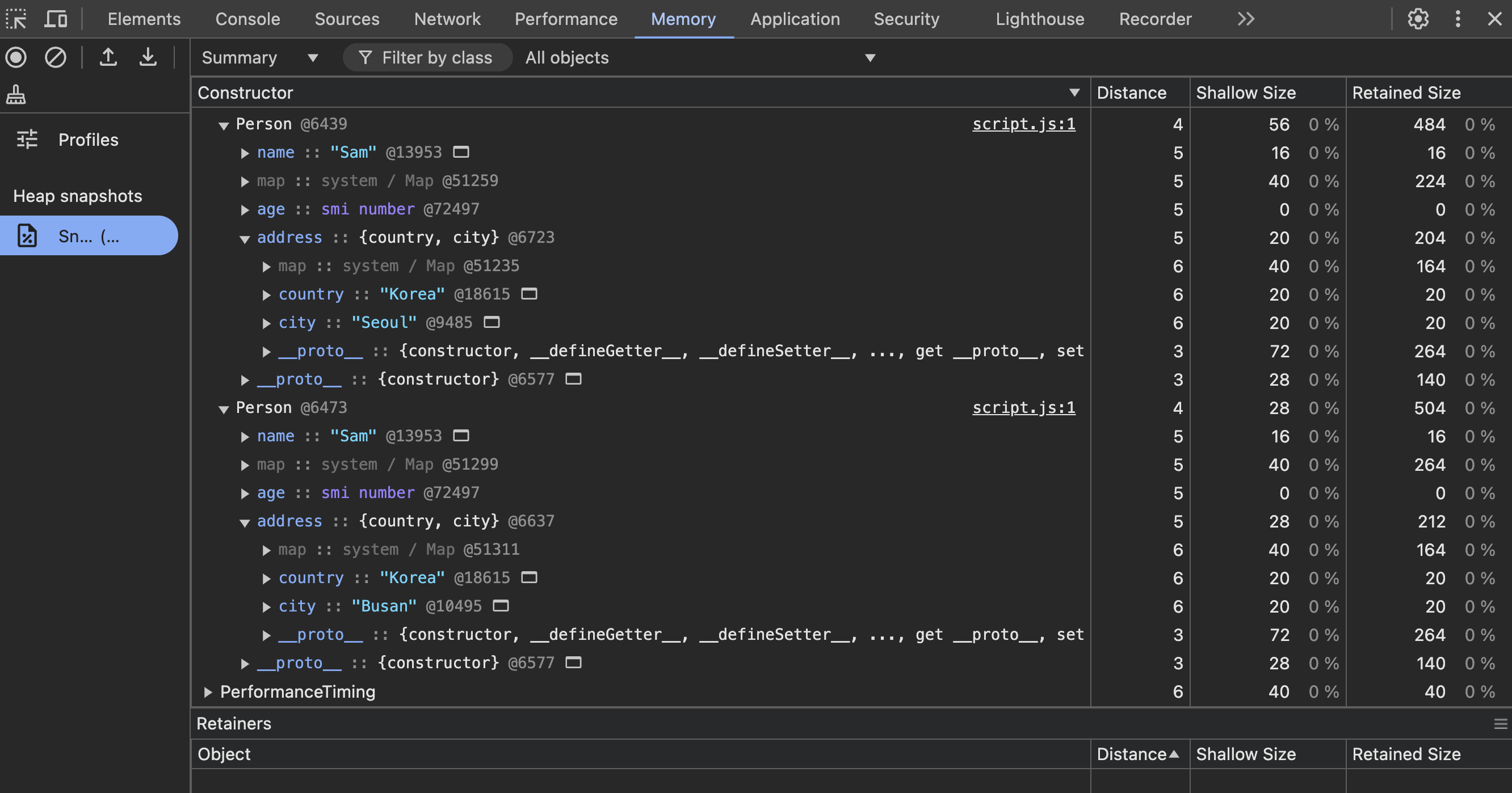Switch to the Network tab

coord(447,19)
